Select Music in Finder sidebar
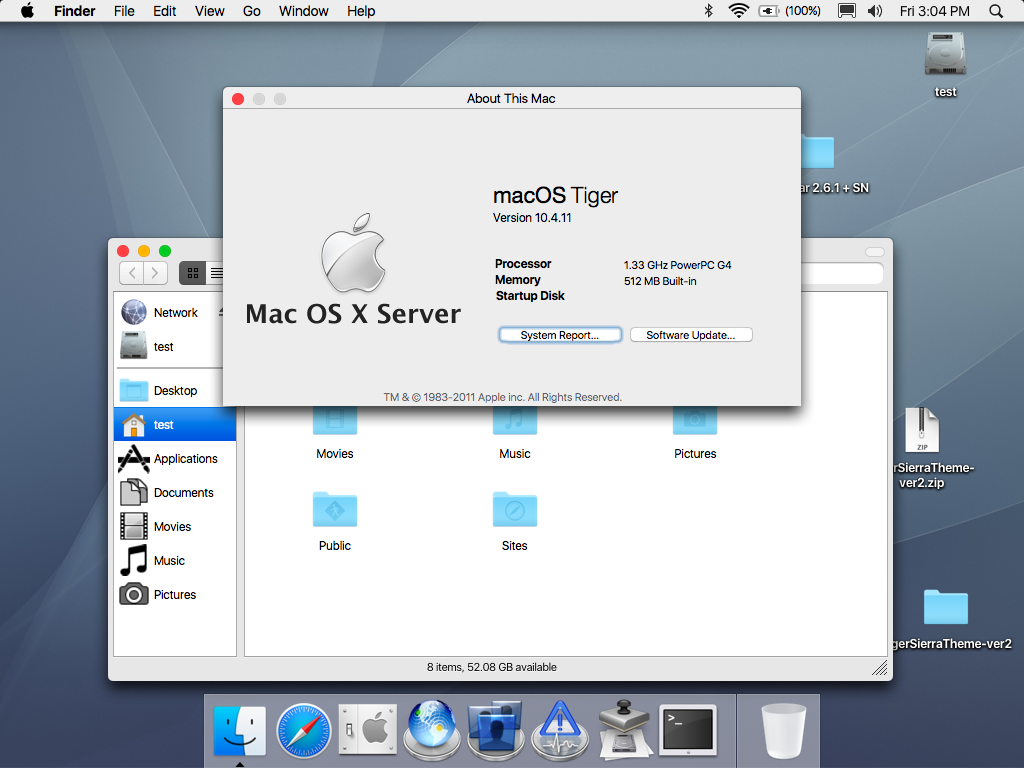 tap(175, 560)
